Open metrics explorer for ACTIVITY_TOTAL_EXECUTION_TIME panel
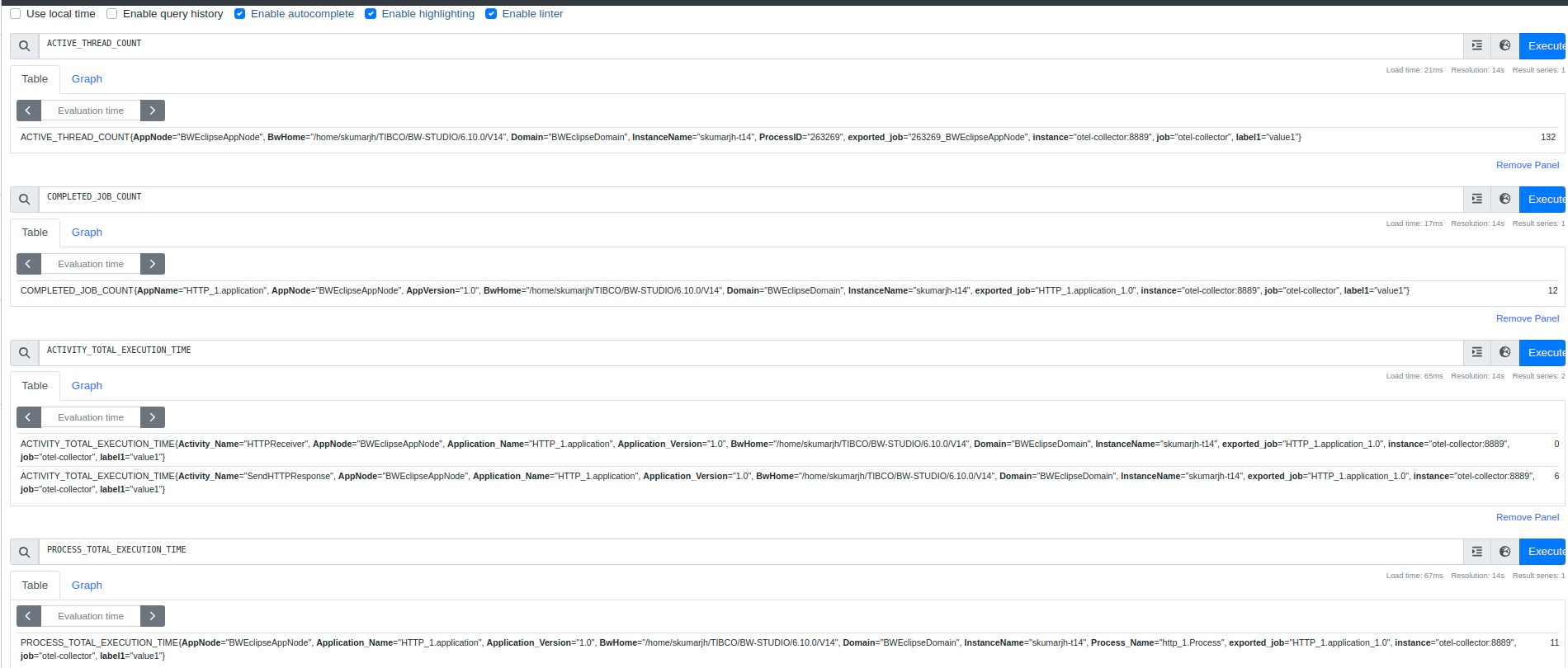Viewport: 1568px width, 668px height. click(x=1505, y=353)
